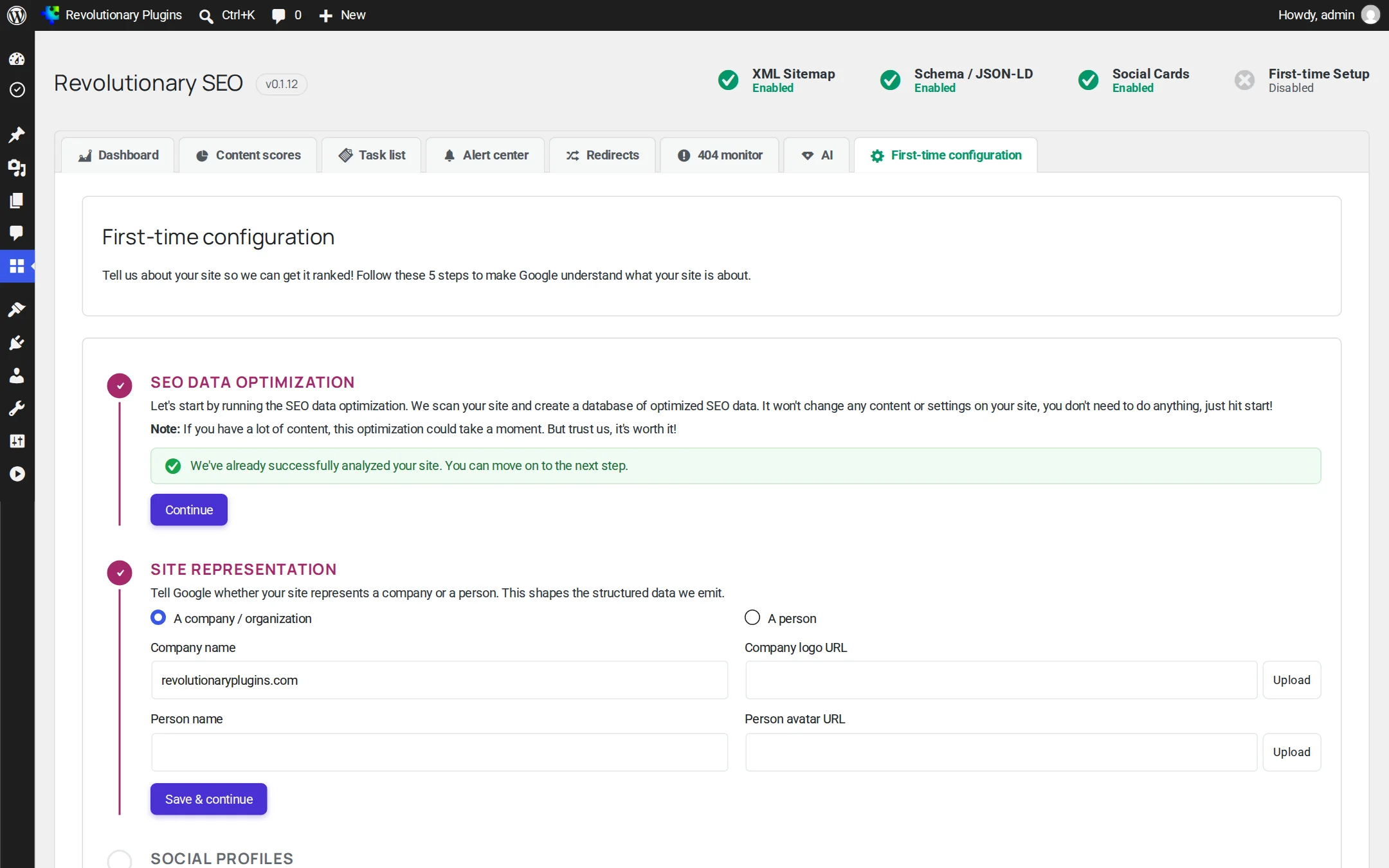Click Upload next to Company logo URL
The image size is (1389, 868).
point(1292,680)
